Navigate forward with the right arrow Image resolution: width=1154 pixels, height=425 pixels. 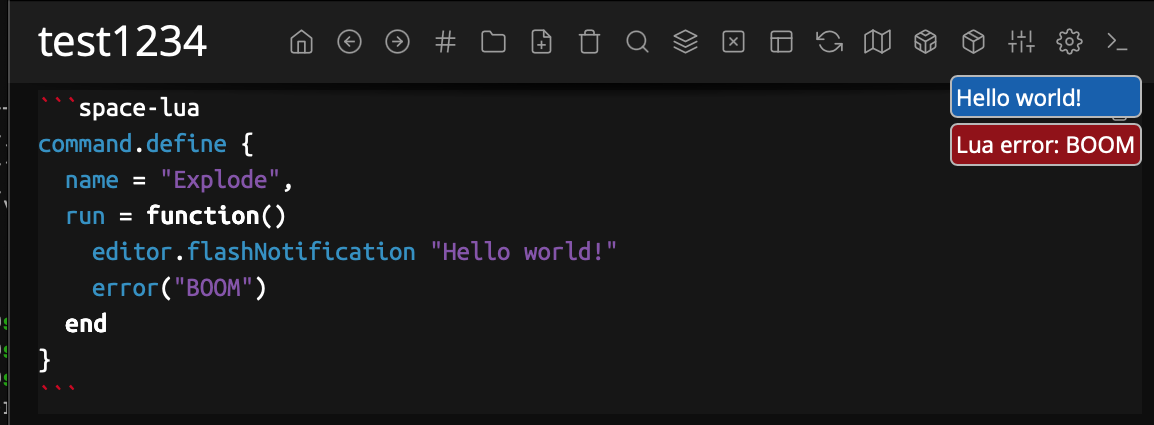point(397,42)
